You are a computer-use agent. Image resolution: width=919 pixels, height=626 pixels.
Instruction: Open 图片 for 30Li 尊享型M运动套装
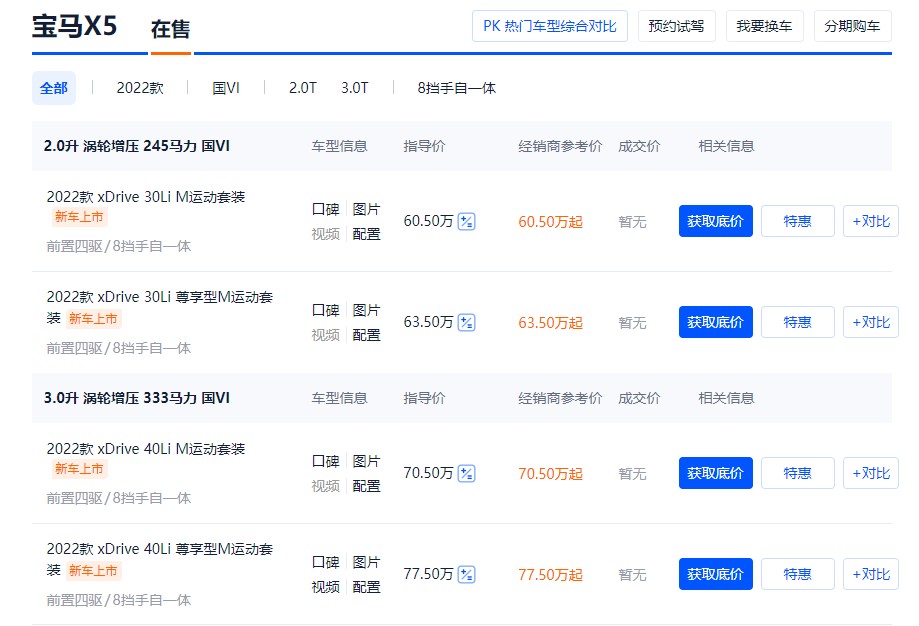tap(366, 310)
